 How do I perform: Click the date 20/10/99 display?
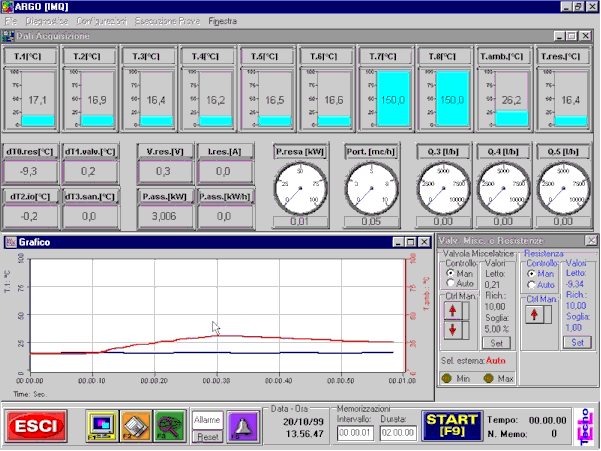pos(303,422)
